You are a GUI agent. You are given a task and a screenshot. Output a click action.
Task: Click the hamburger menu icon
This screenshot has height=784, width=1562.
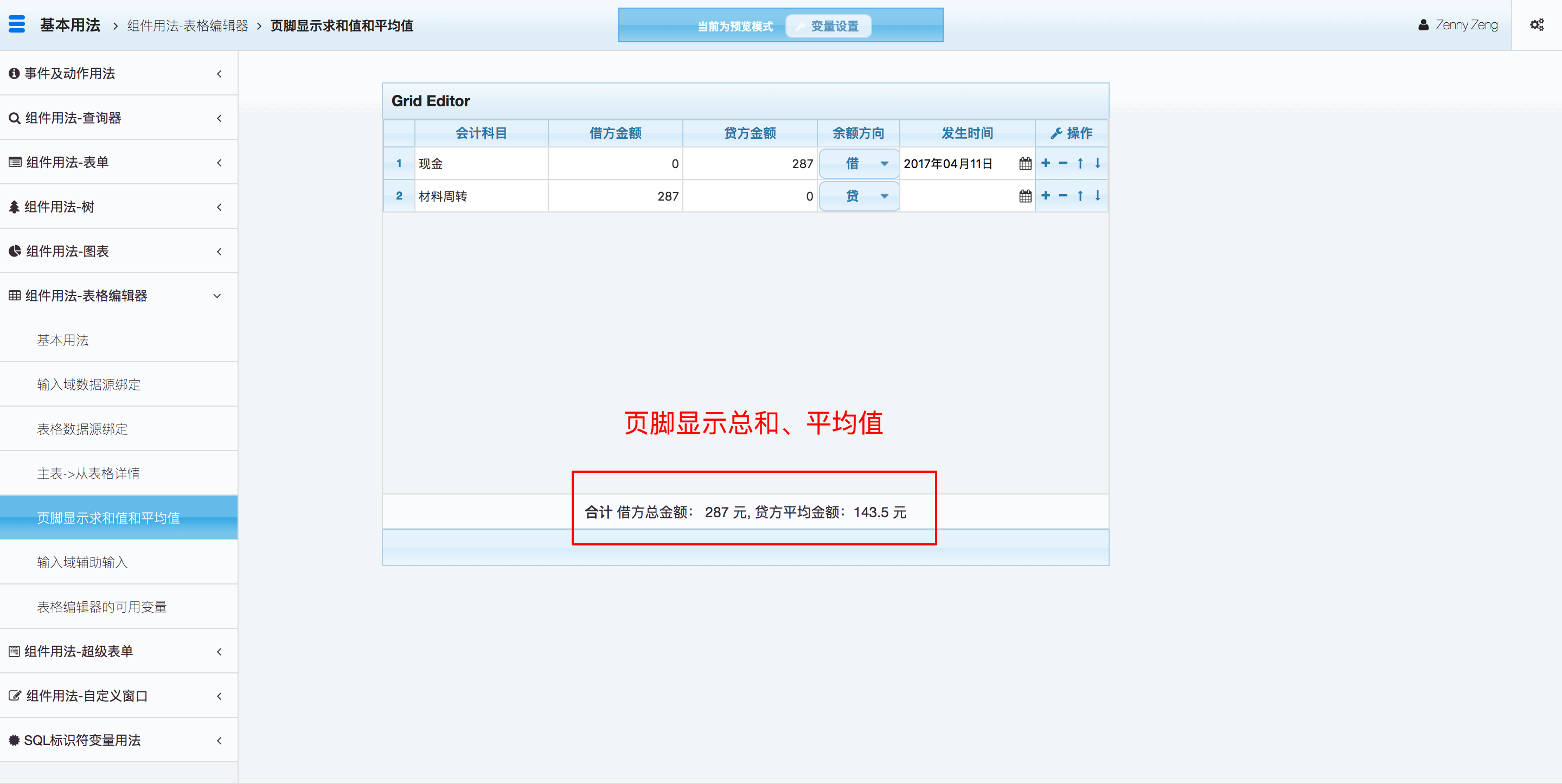(17, 24)
